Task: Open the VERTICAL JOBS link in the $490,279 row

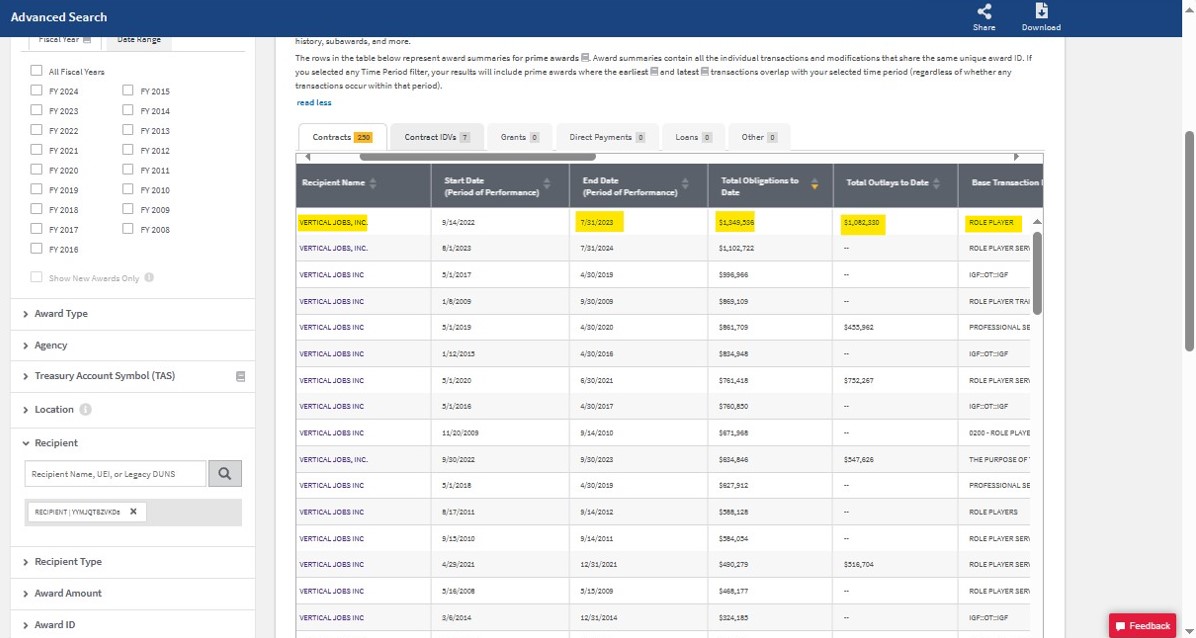Action: (331, 565)
